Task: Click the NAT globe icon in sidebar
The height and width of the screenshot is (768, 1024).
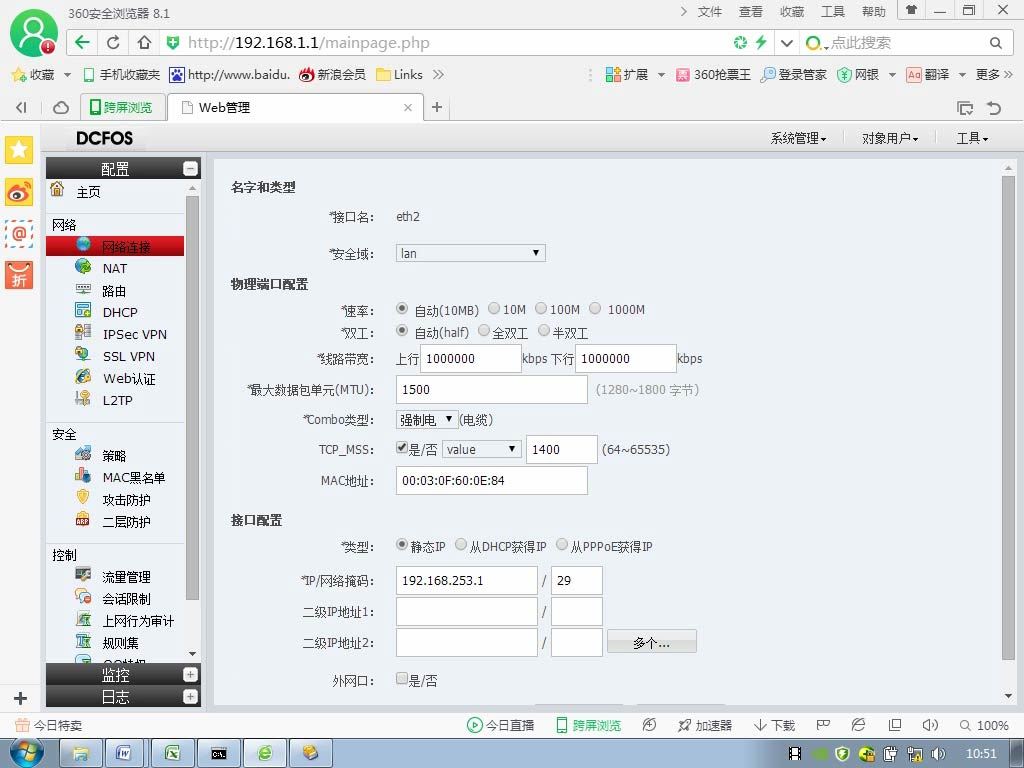Action: [x=83, y=266]
